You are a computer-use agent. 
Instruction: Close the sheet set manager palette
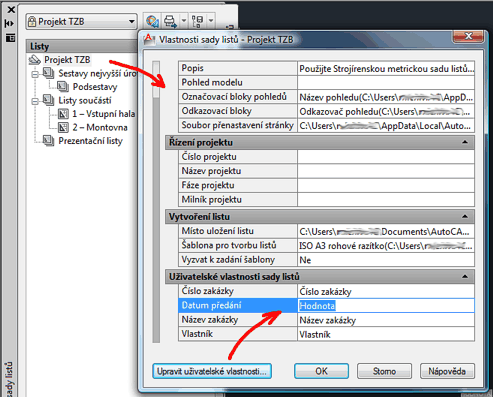(x=11, y=10)
